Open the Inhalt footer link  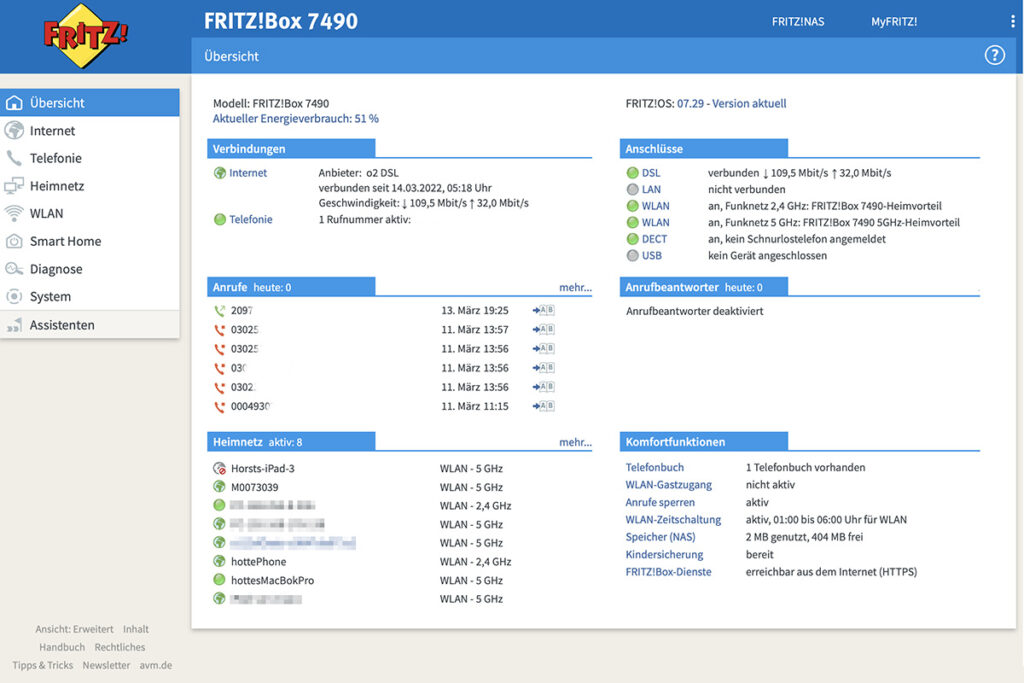[136, 629]
